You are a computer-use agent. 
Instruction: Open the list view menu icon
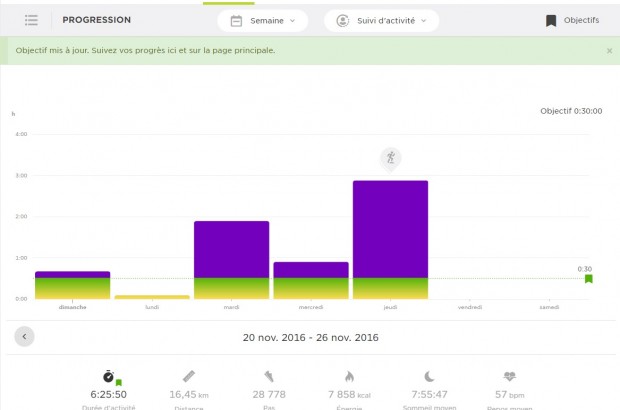pyautogui.click(x=31, y=20)
